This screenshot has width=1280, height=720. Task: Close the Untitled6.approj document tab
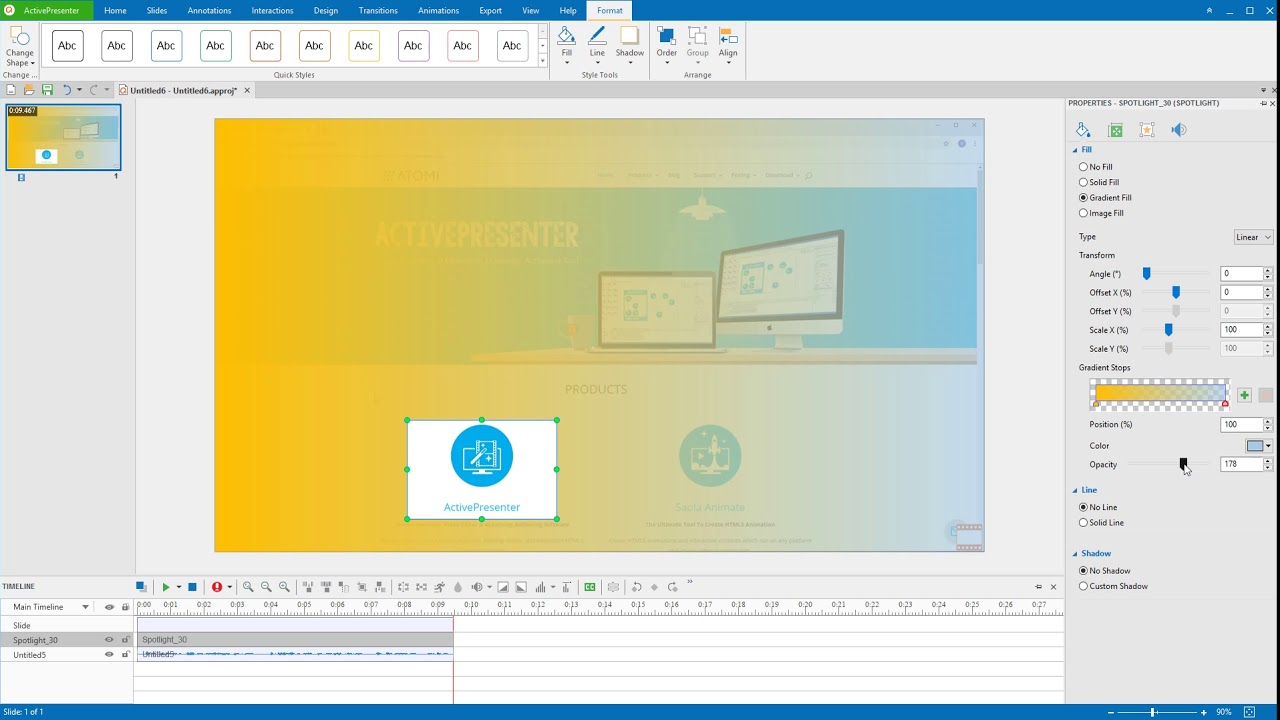pyautogui.click(x=247, y=90)
